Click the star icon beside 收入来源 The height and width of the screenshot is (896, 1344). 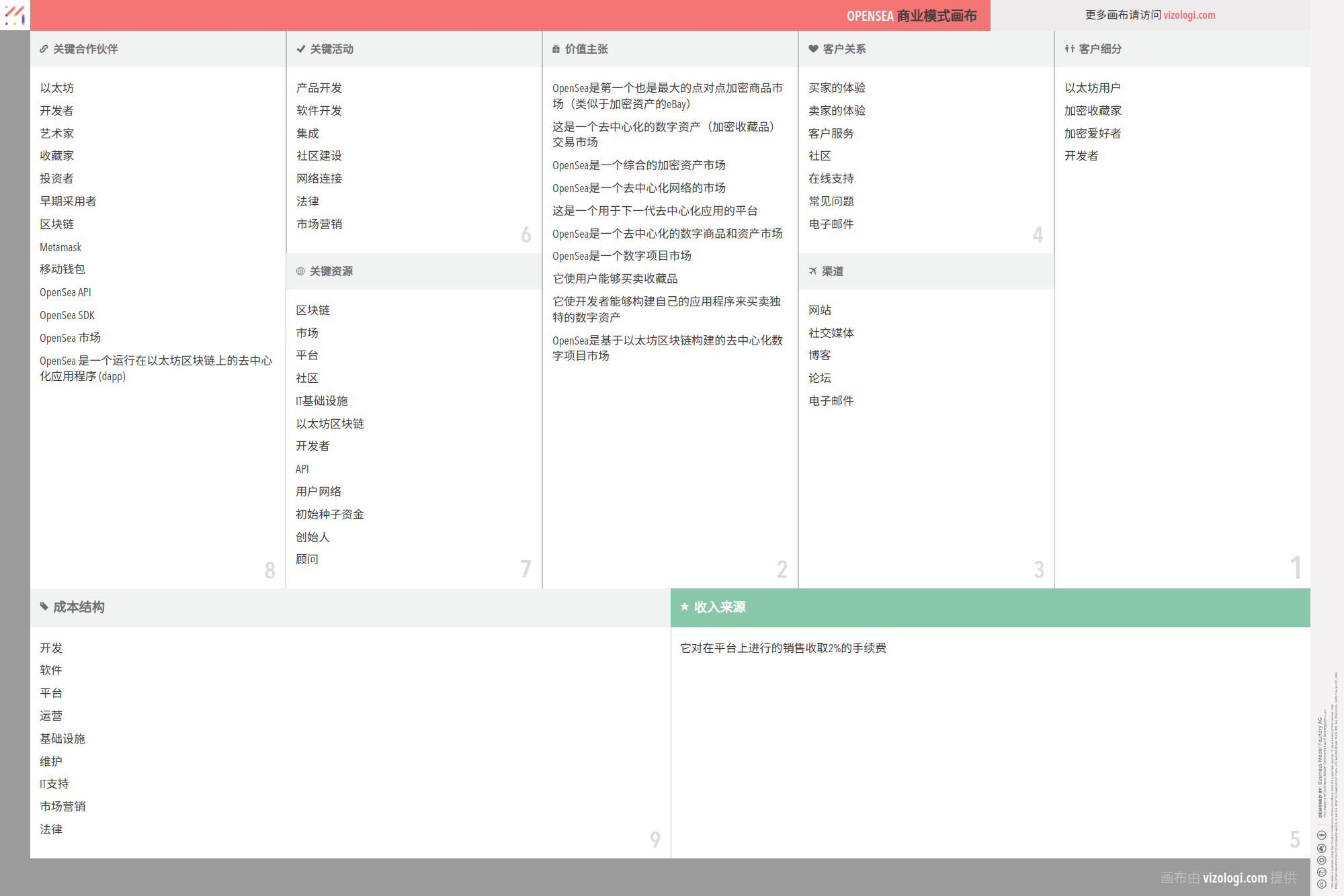(x=685, y=607)
